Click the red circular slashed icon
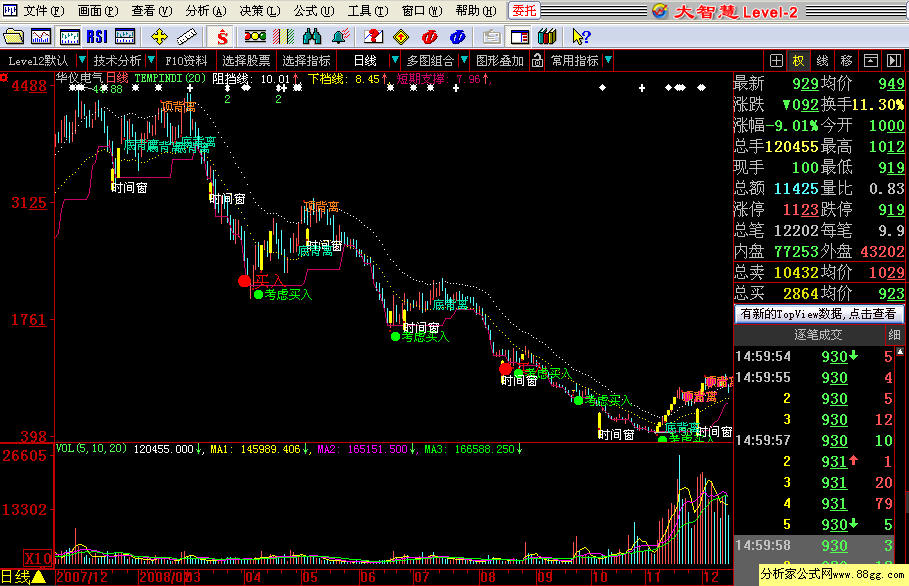Screen dimensions: 909x586 click(430, 37)
